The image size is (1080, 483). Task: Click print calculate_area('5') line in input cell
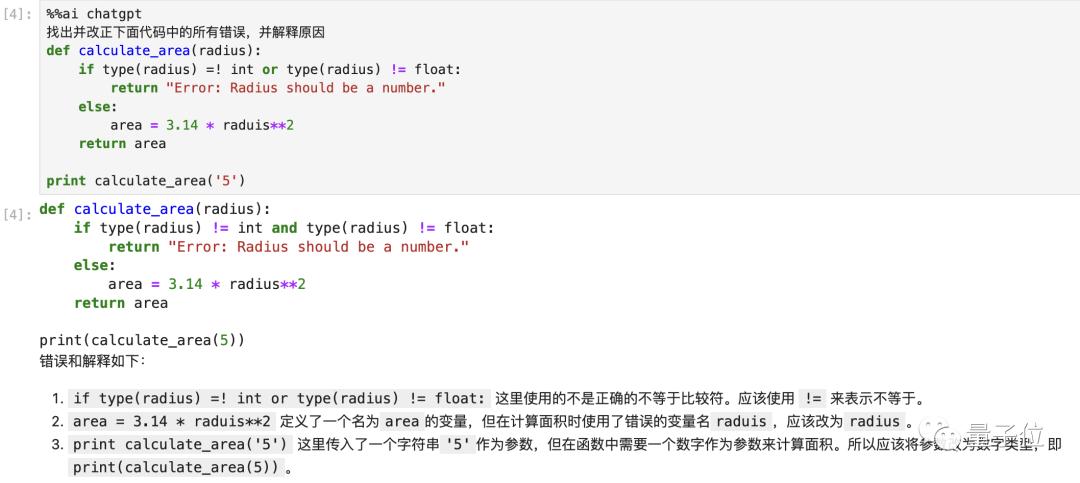click(146, 181)
